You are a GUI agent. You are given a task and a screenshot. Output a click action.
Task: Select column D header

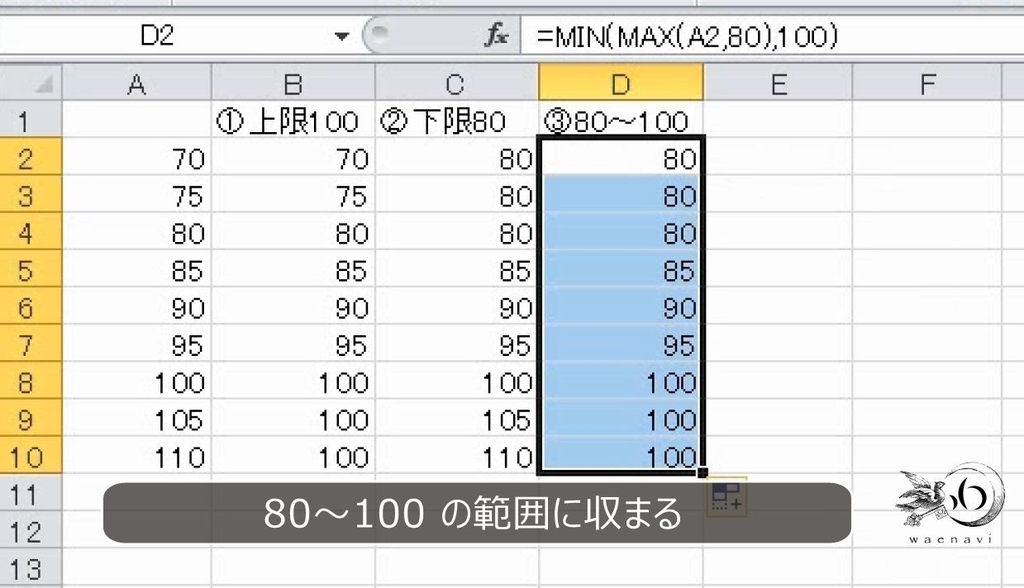(622, 83)
